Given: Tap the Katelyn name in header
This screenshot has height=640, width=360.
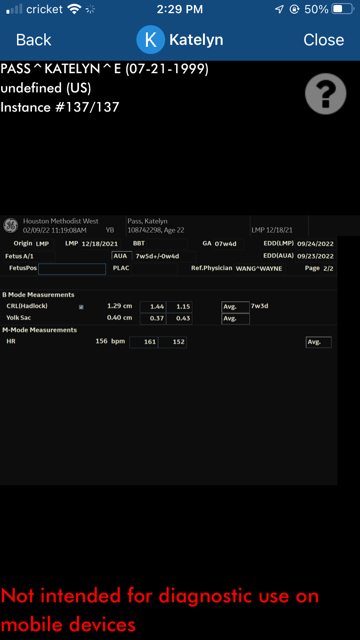Looking at the screenshot, I should 196,40.
